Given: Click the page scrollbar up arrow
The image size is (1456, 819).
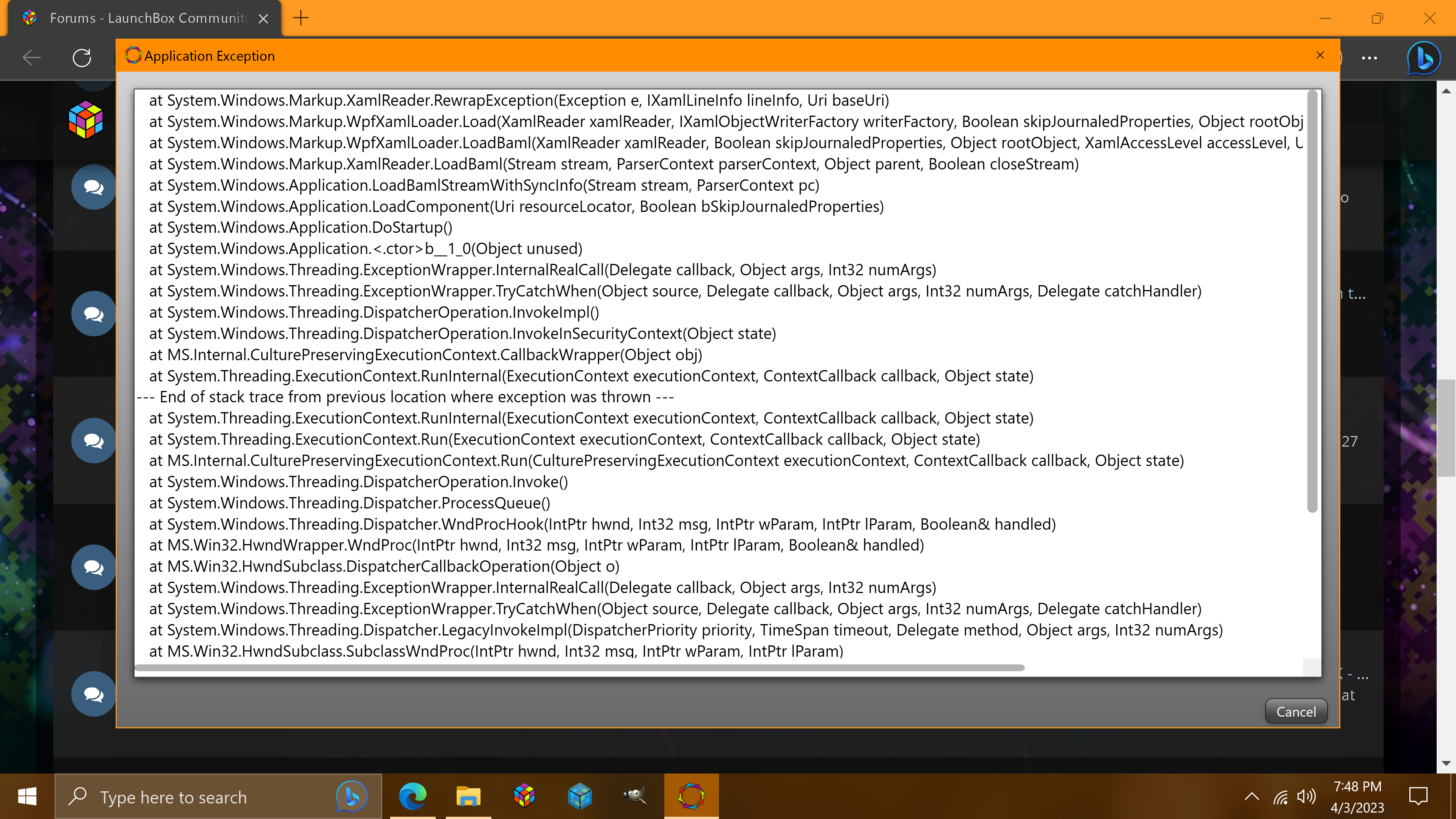Looking at the screenshot, I should pyautogui.click(x=1447, y=91).
